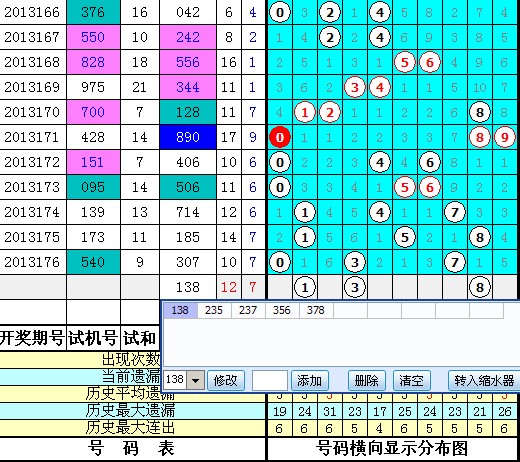The width and height of the screenshot is (520, 462).
Task: Select the 235 entry in the number list
Action: 214,310
